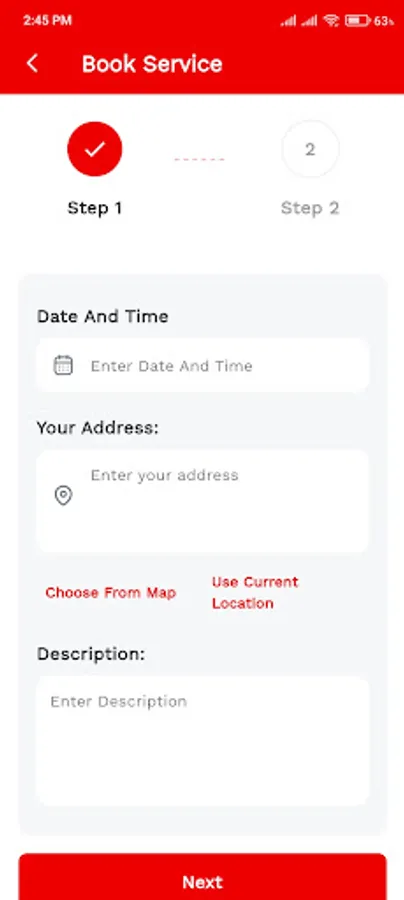Click the Step 2 label text

point(310,208)
